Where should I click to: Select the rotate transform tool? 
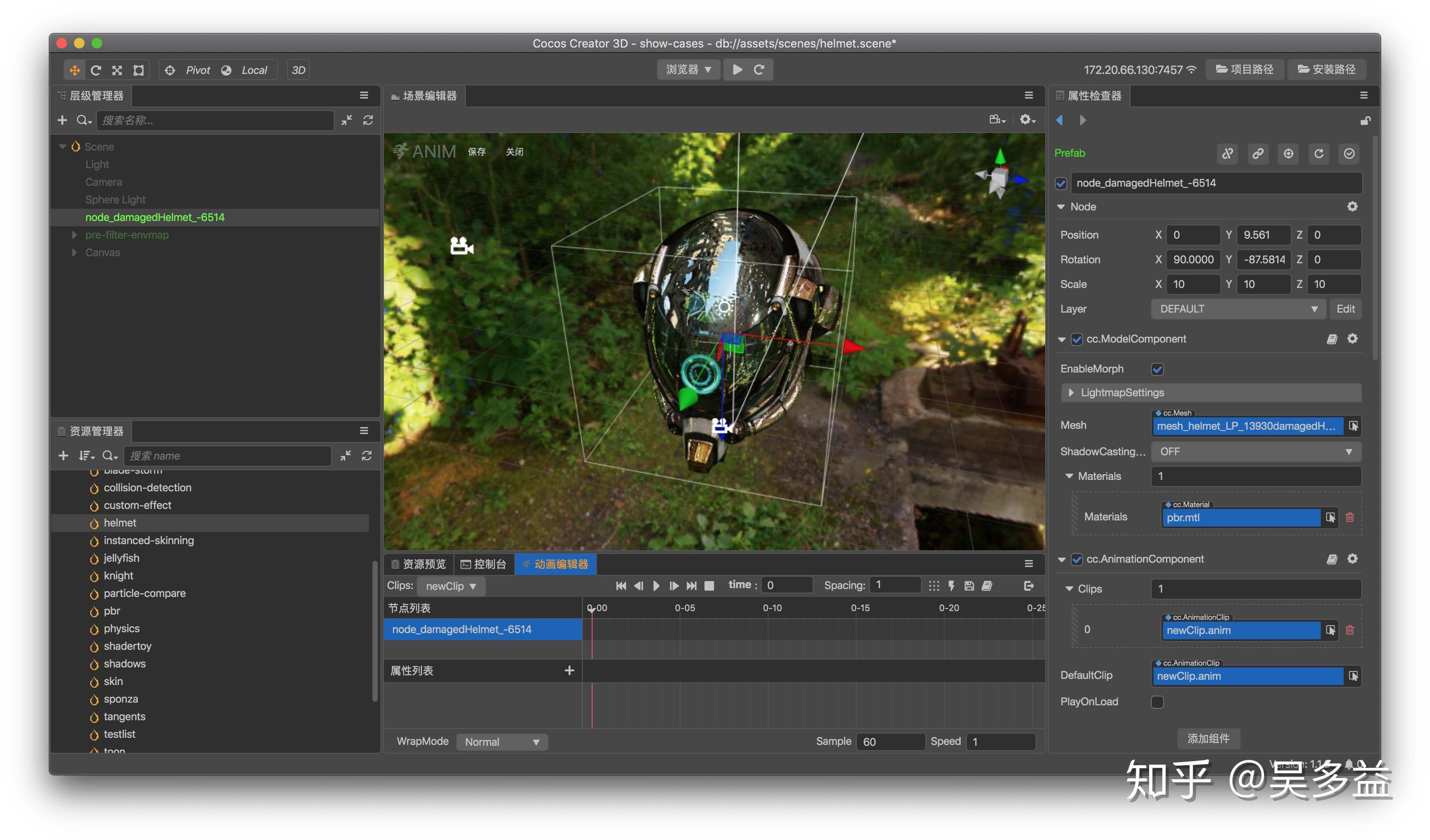pyautogui.click(x=96, y=70)
